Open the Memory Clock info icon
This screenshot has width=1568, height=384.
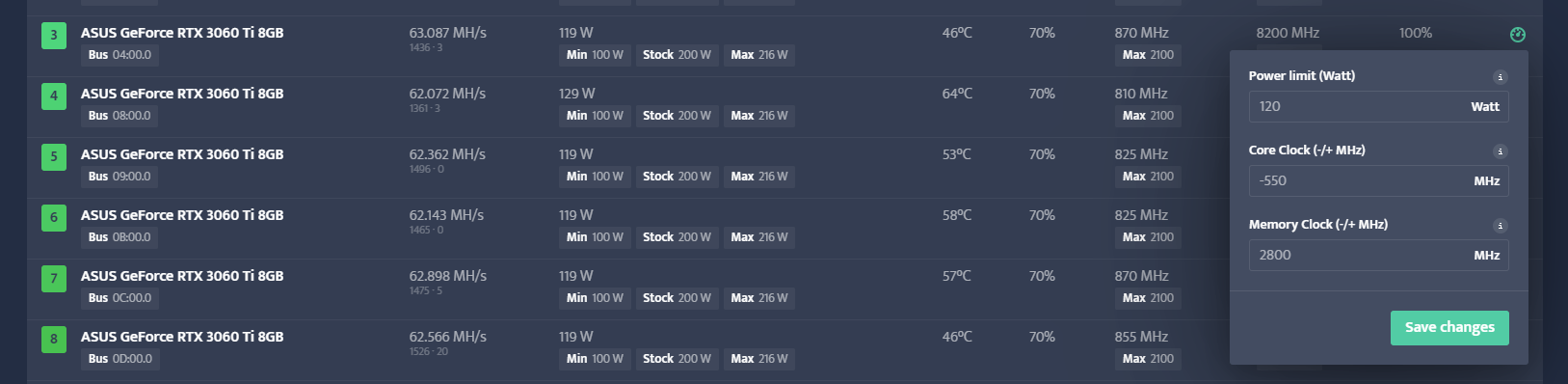[x=1500, y=226]
